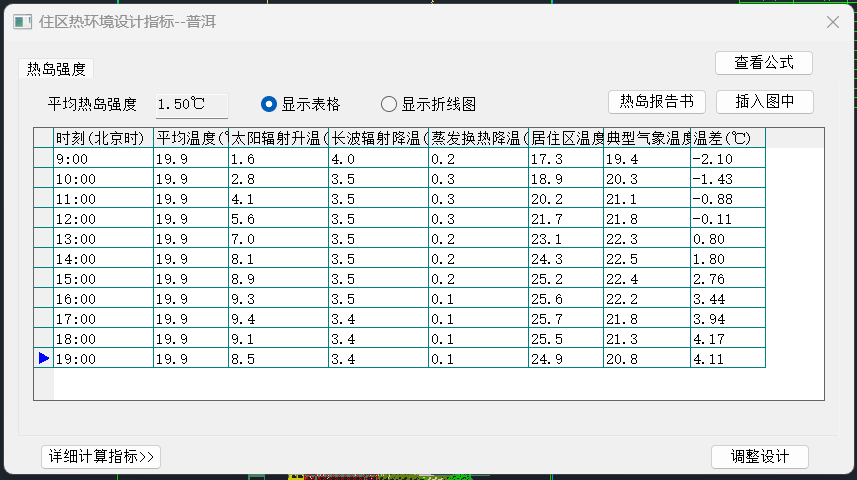Click the blue row pointer arrow at 19:00

click(x=43, y=357)
